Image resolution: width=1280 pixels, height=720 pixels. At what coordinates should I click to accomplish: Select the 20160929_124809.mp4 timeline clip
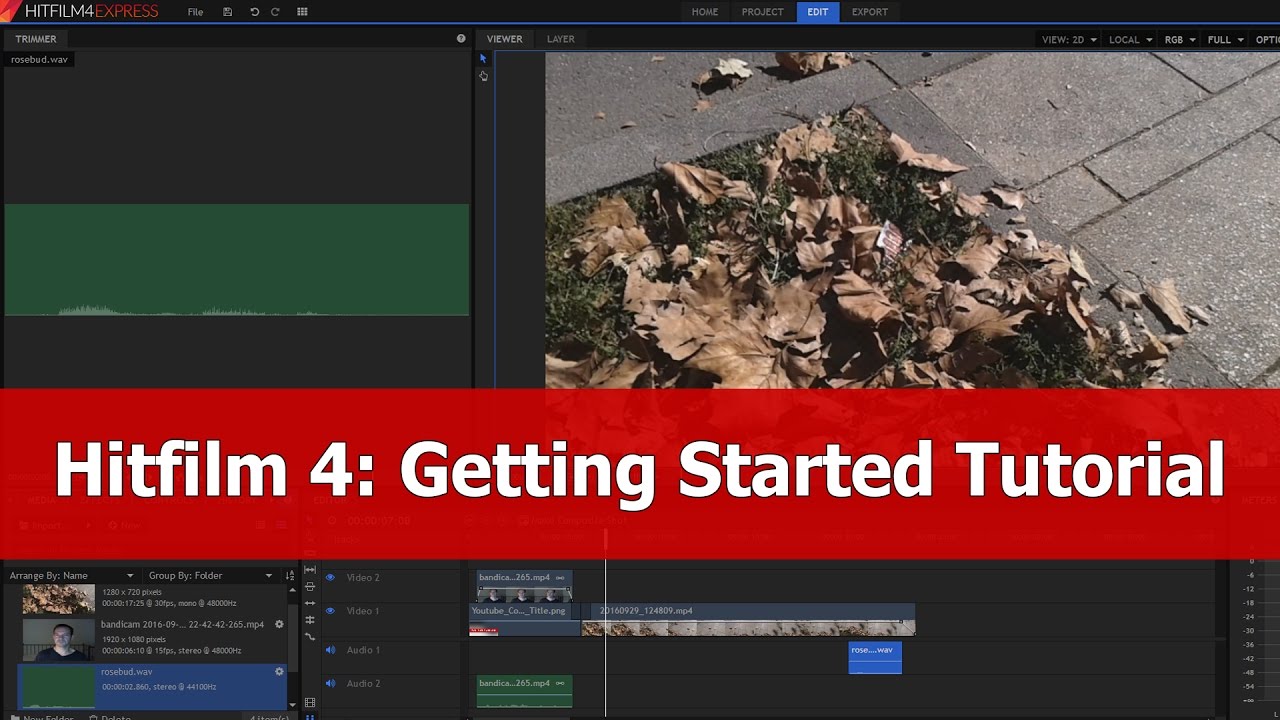point(748,619)
